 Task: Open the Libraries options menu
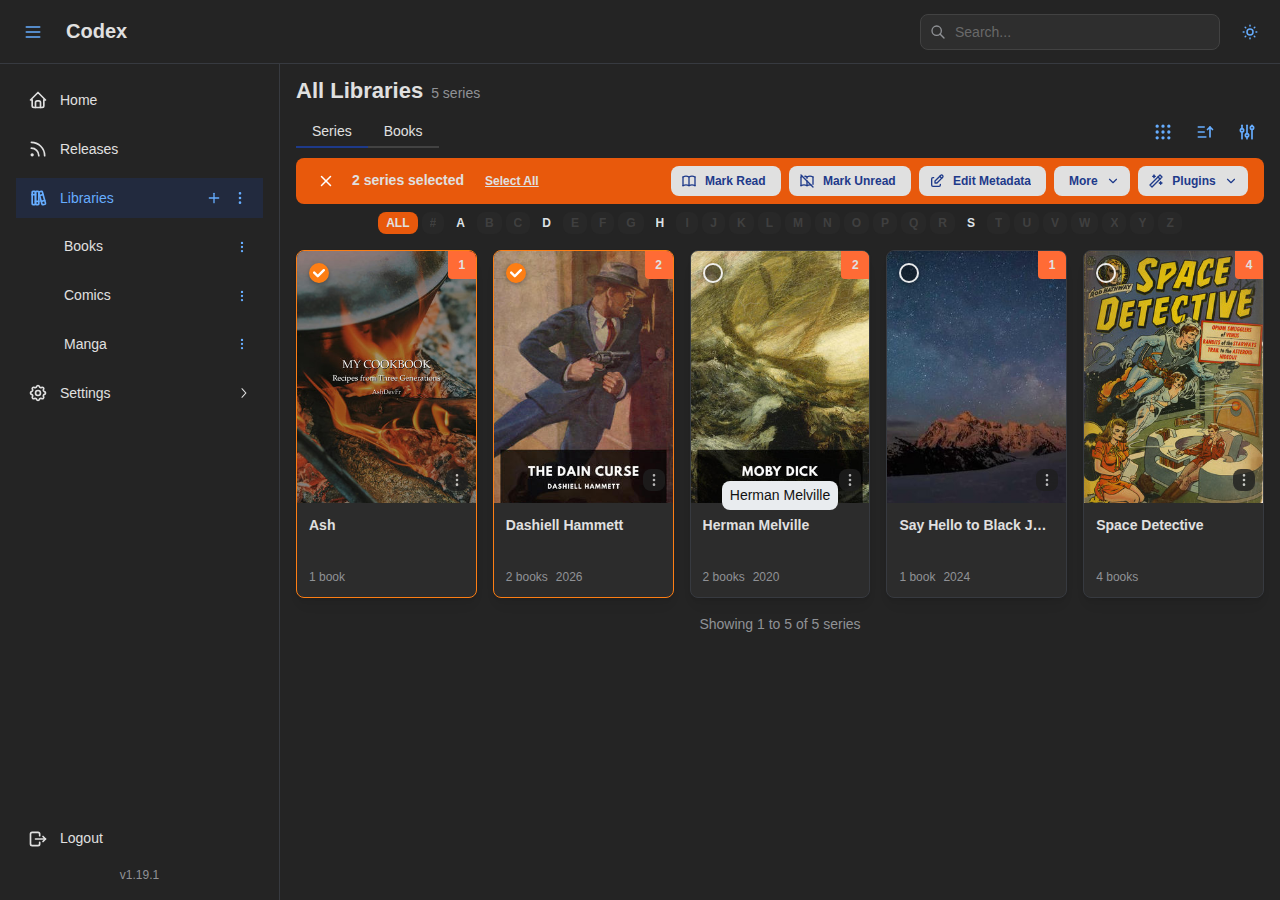point(240,198)
